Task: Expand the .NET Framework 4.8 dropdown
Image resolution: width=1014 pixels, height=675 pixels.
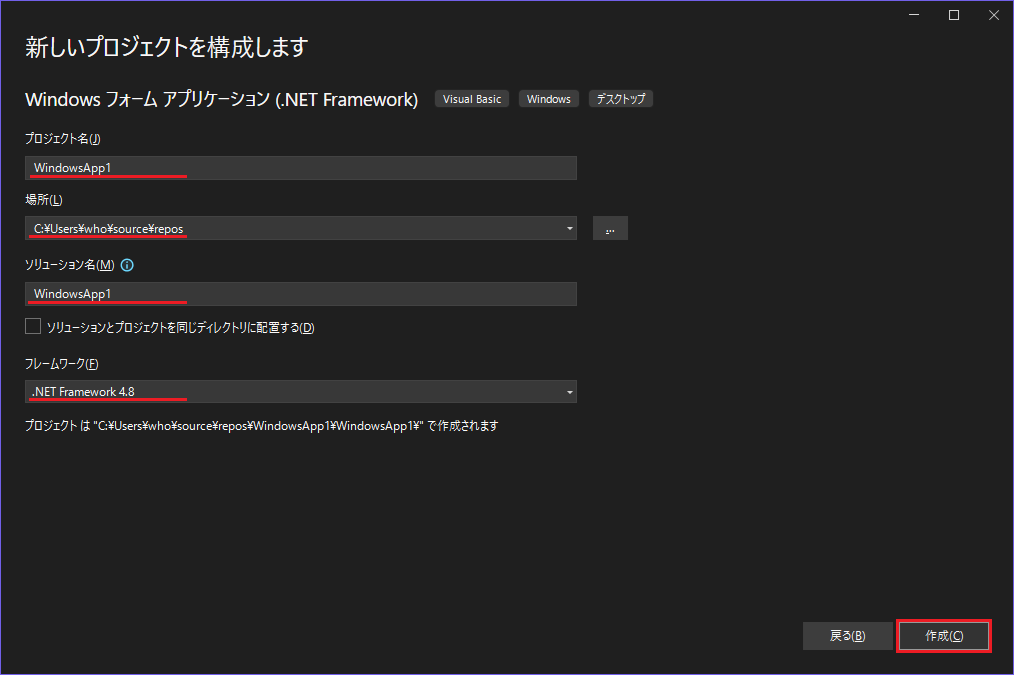Action: pos(569,392)
